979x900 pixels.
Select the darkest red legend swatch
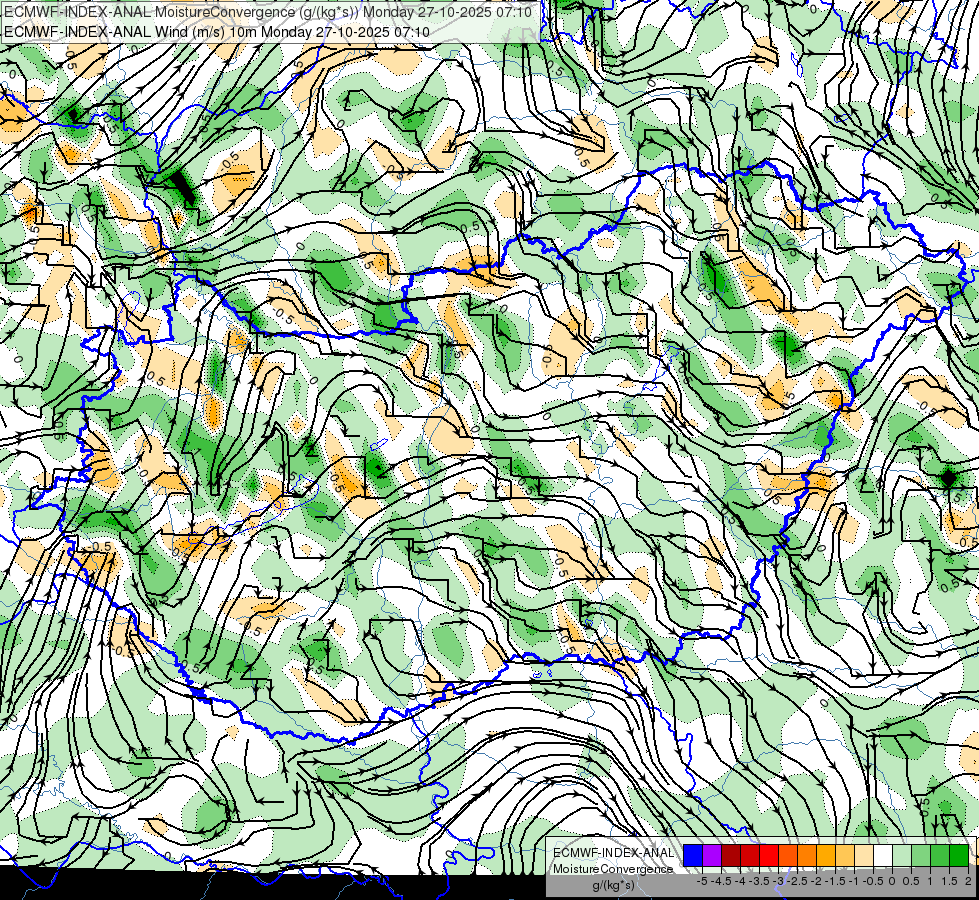pos(731,856)
